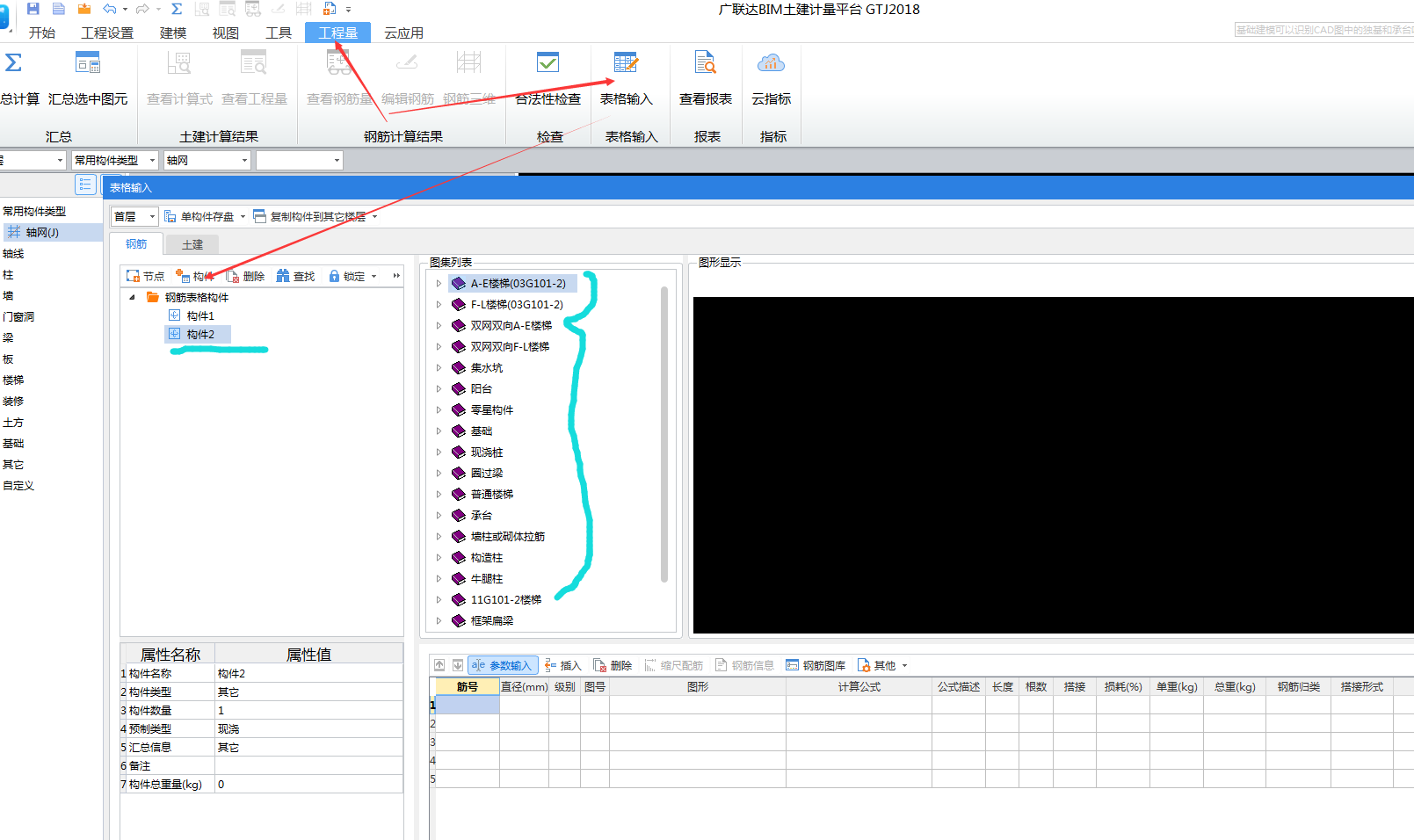
Task: Click 复制构件到其它楼层 button
Action: click(x=309, y=216)
